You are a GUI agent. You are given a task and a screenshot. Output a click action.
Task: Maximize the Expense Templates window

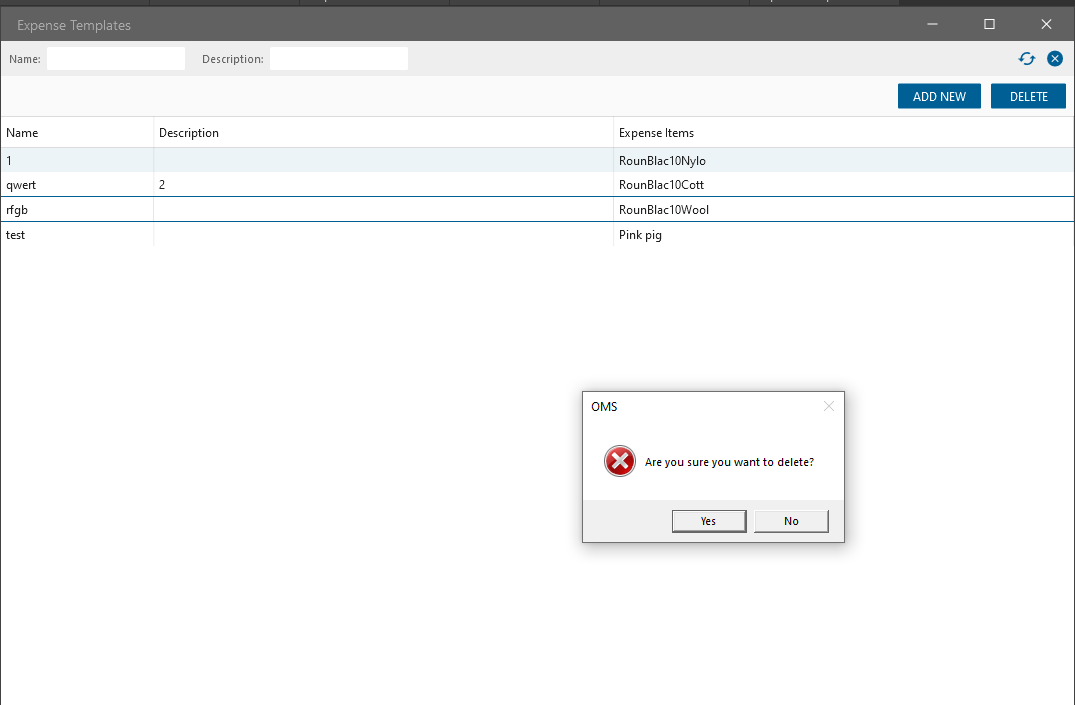point(989,24)
